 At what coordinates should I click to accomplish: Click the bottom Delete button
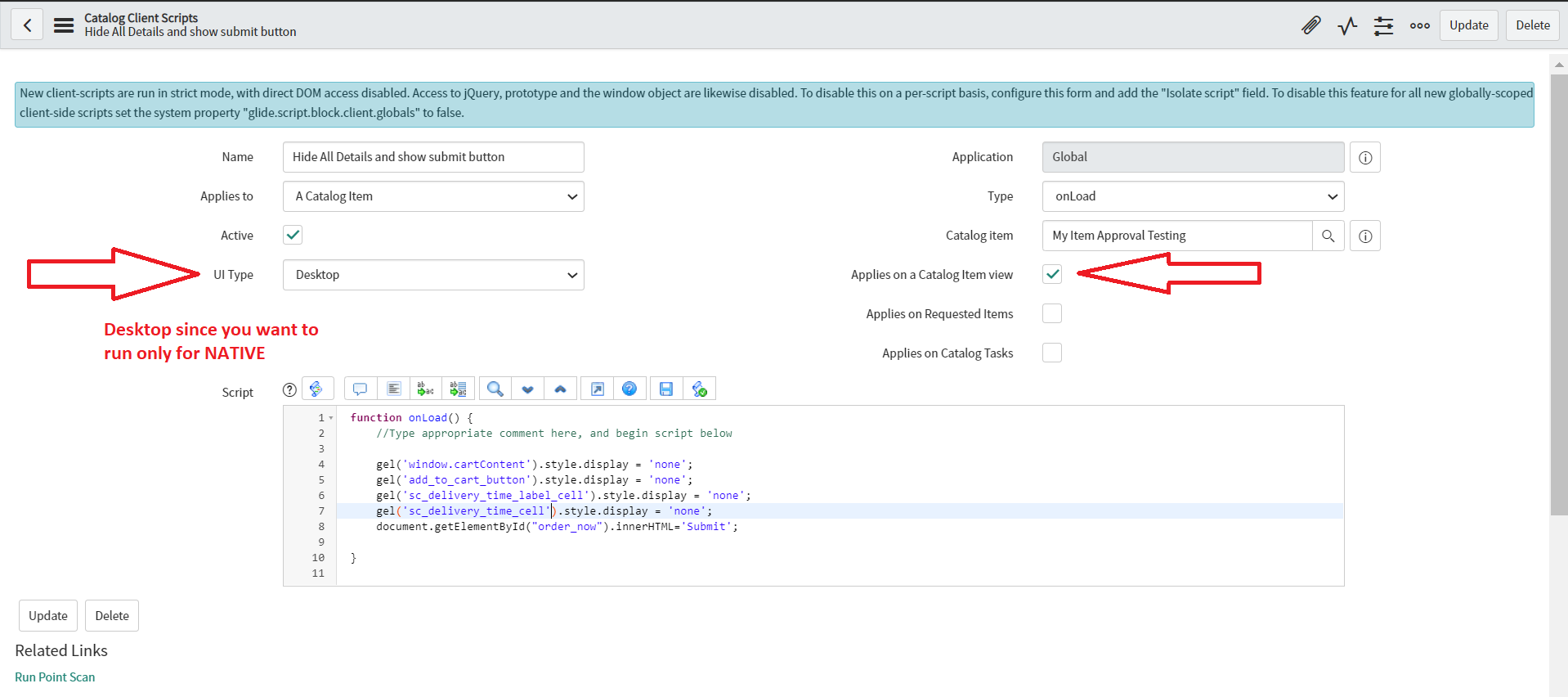pyautogui.click(x=112, y=616)
